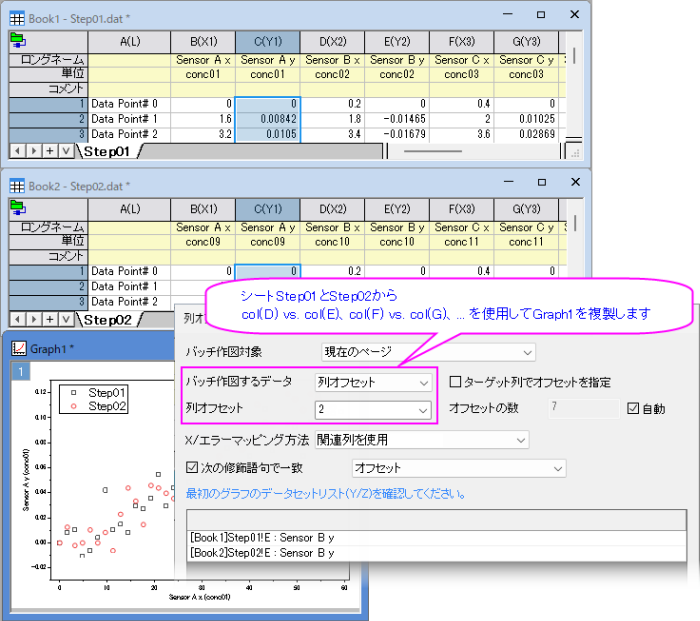
Task: Click row 3 header in Book2
Action: point(48,301)
